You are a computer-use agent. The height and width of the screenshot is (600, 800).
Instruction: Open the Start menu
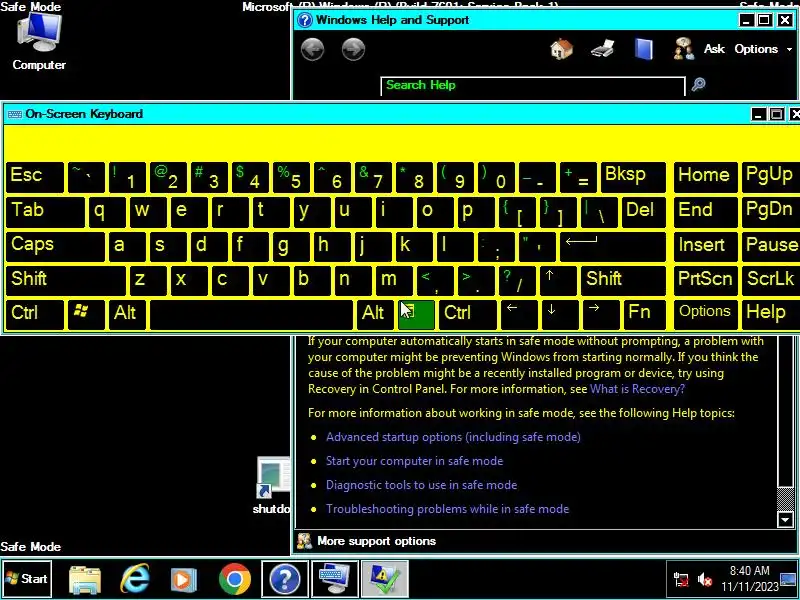click(27, 579)
